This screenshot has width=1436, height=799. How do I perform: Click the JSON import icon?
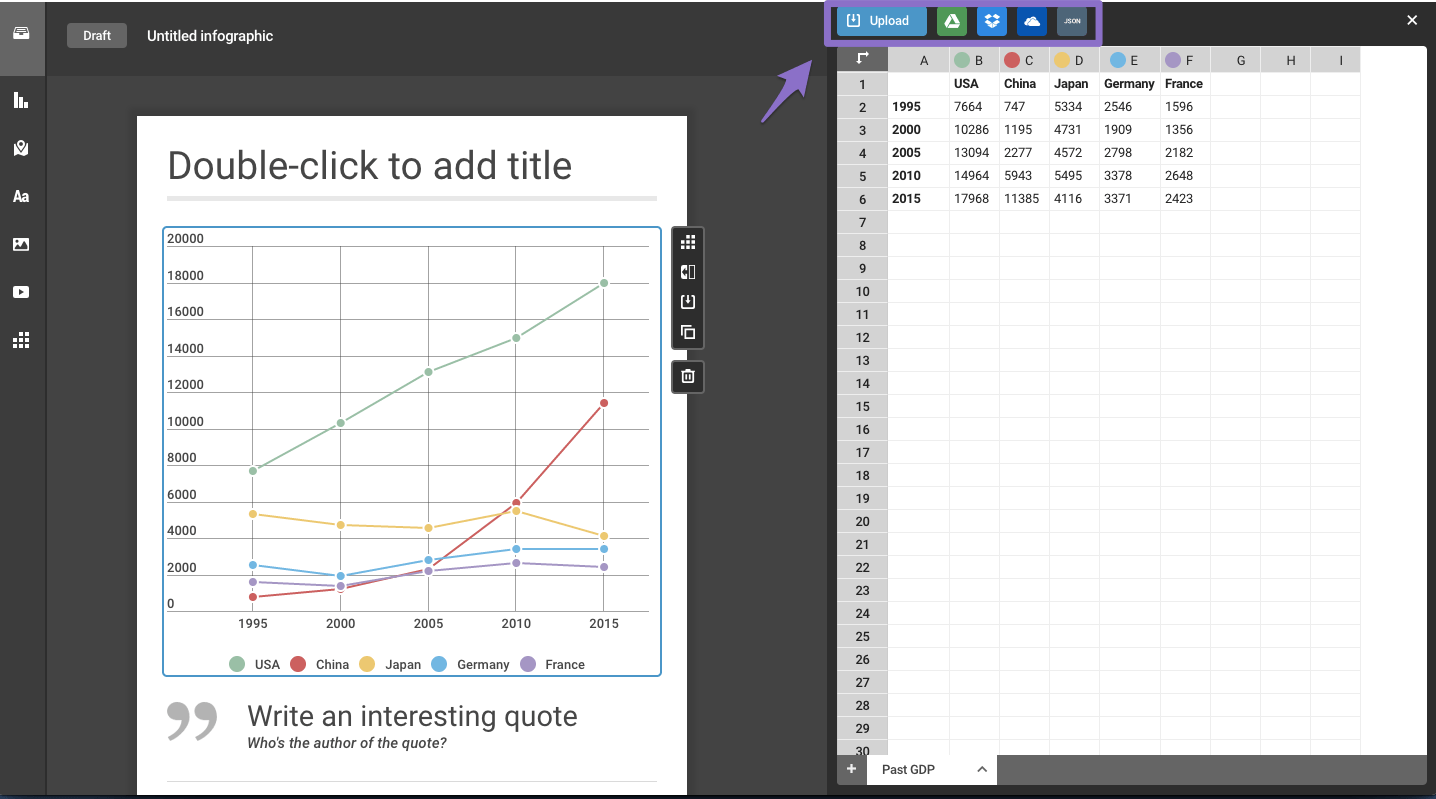(x=1072, y=21)
